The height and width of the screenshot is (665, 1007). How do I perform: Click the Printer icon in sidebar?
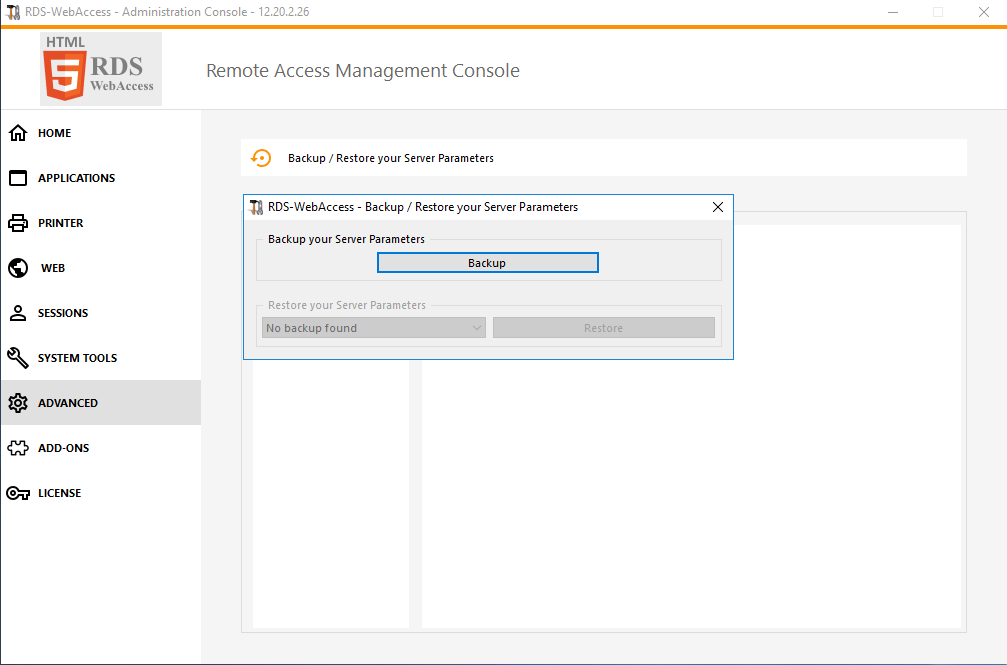point(18,223)
